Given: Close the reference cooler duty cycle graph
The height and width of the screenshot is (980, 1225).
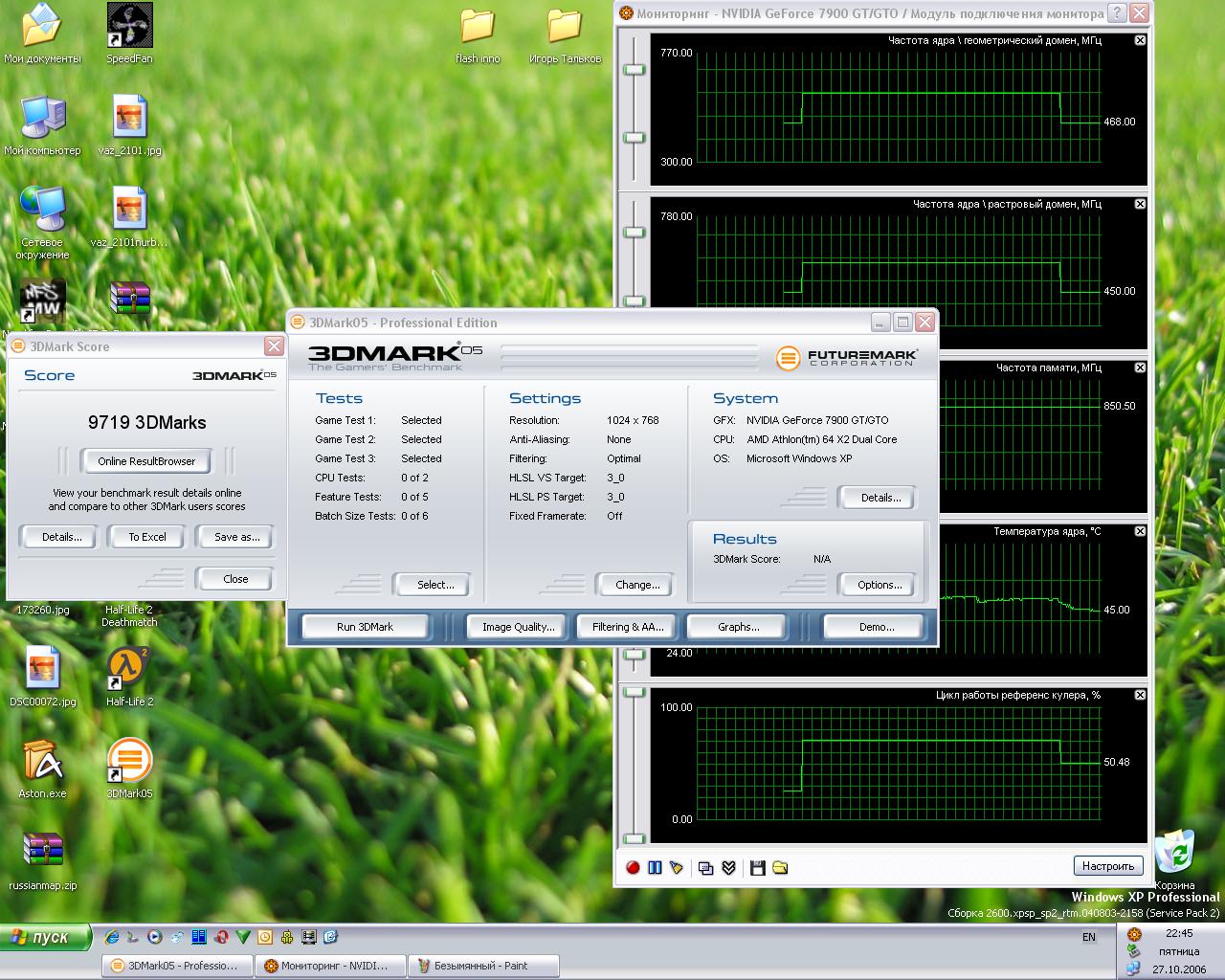Looking at the screenshot, I should 1140,695.
